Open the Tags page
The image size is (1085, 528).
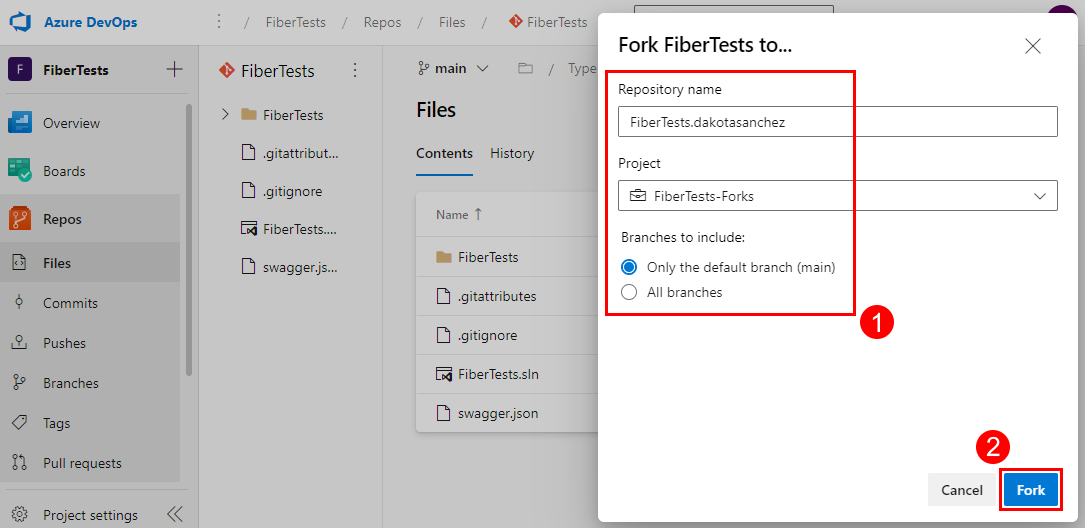(x=56, y=423)
